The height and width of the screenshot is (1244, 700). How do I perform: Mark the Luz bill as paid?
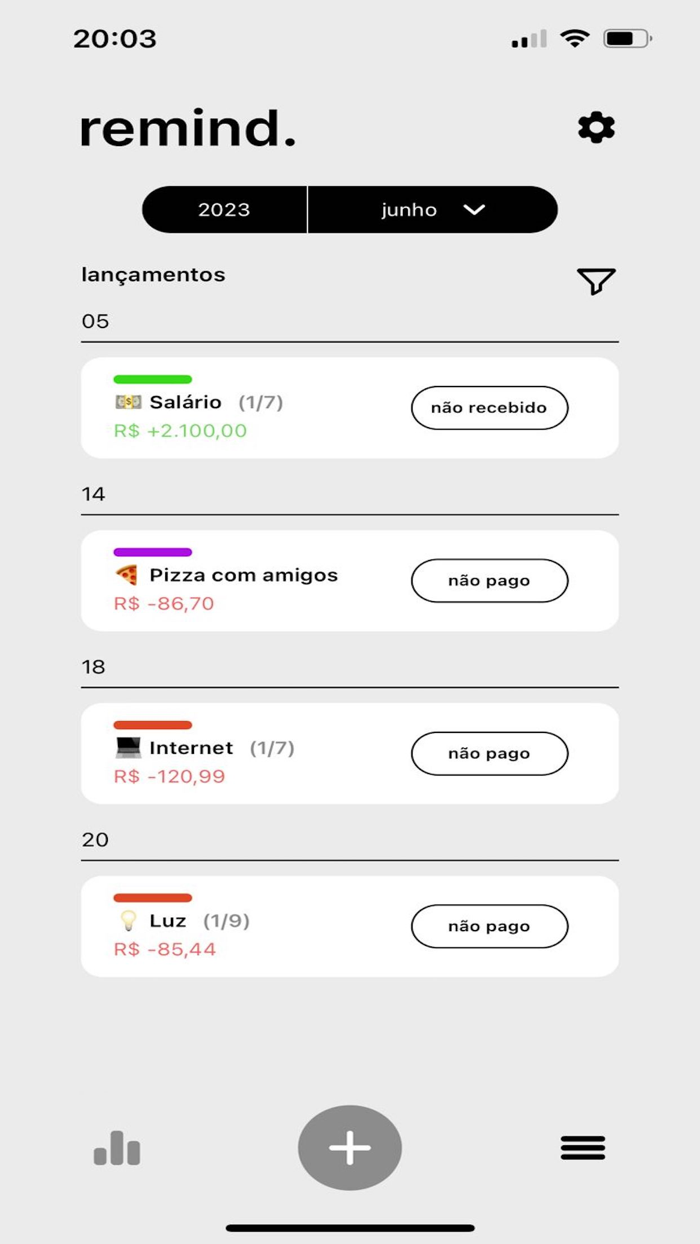[489, 926]
